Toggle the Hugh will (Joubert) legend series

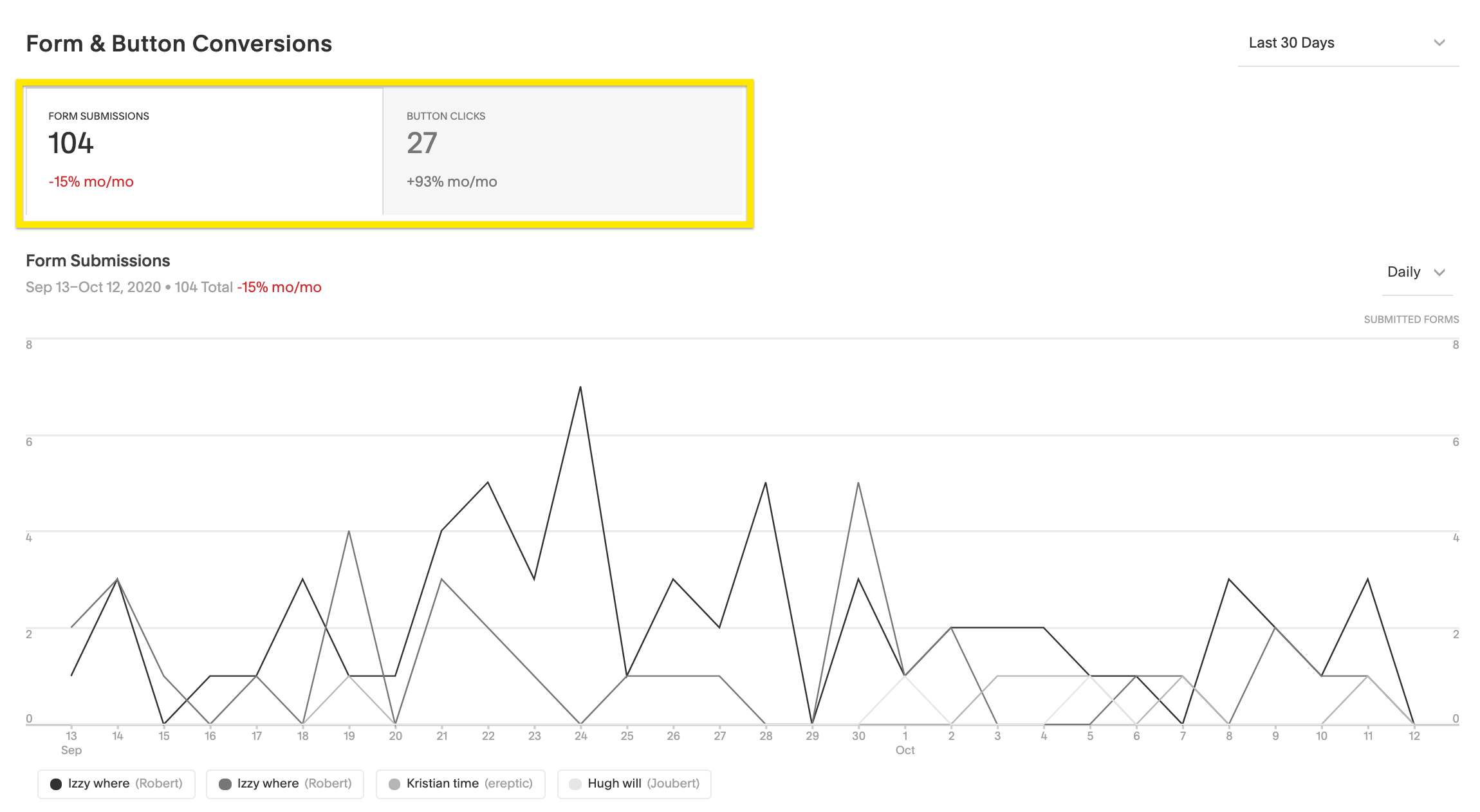pos(634,784)
